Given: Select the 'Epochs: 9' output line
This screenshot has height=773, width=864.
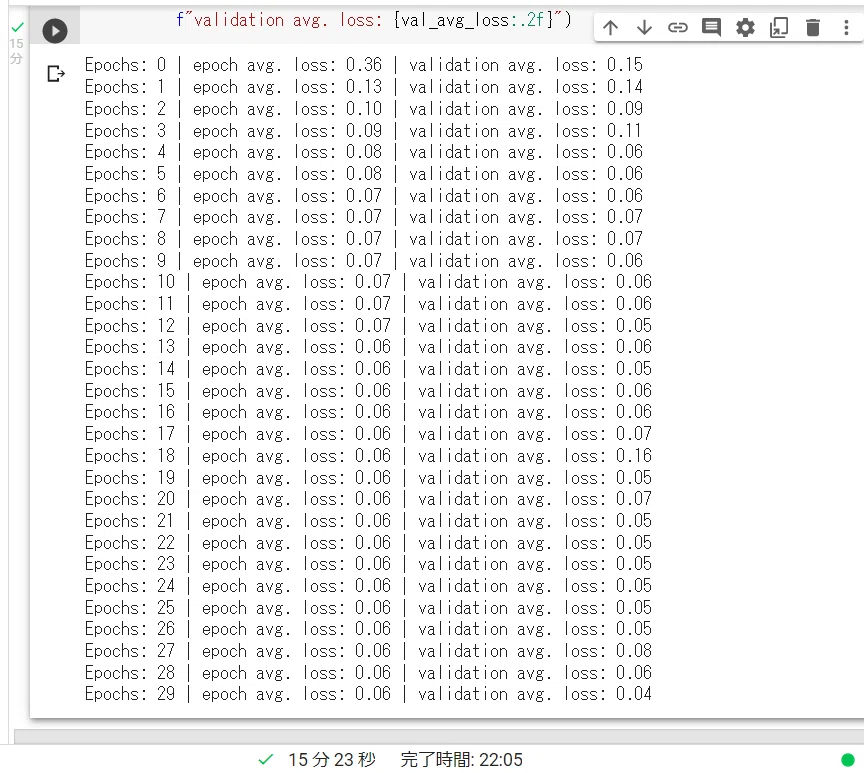Looking at the screenshot, I should [x=364, y=261].
